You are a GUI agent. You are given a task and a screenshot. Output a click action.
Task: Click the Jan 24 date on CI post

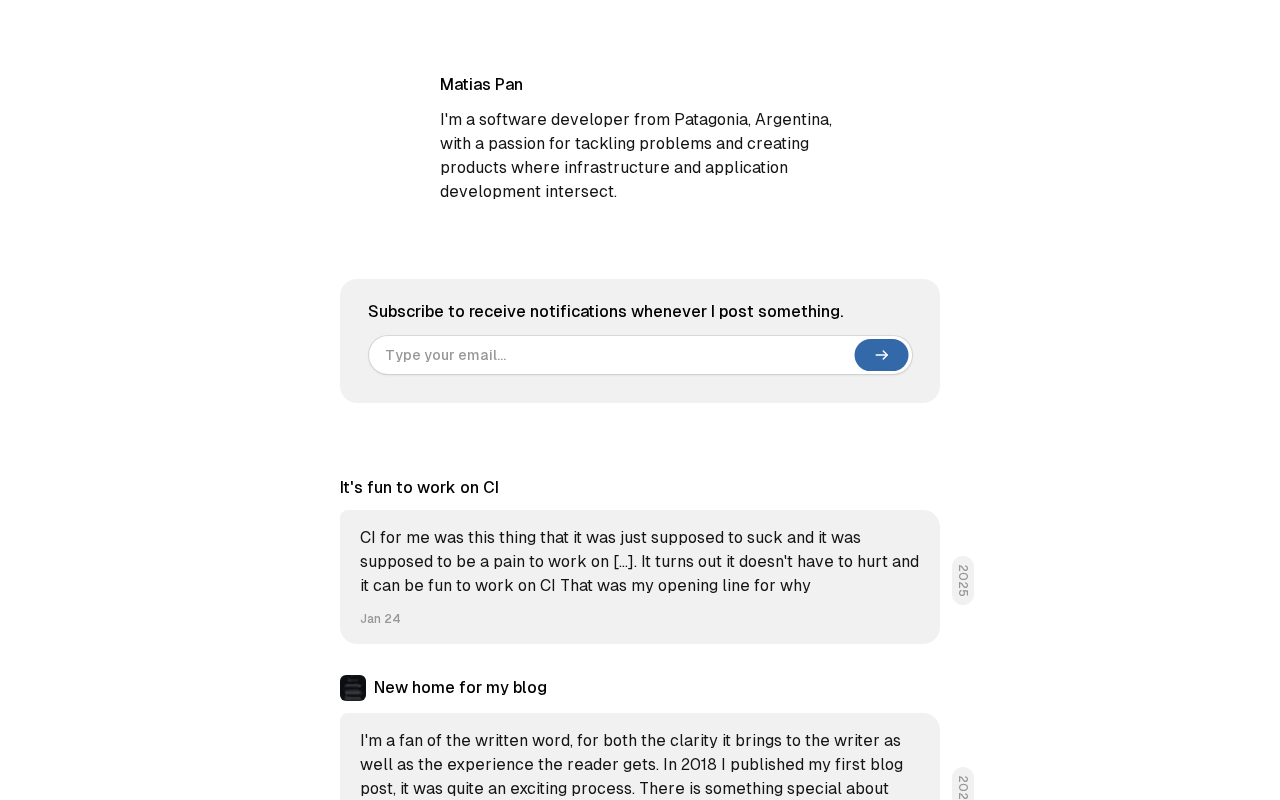380,619
